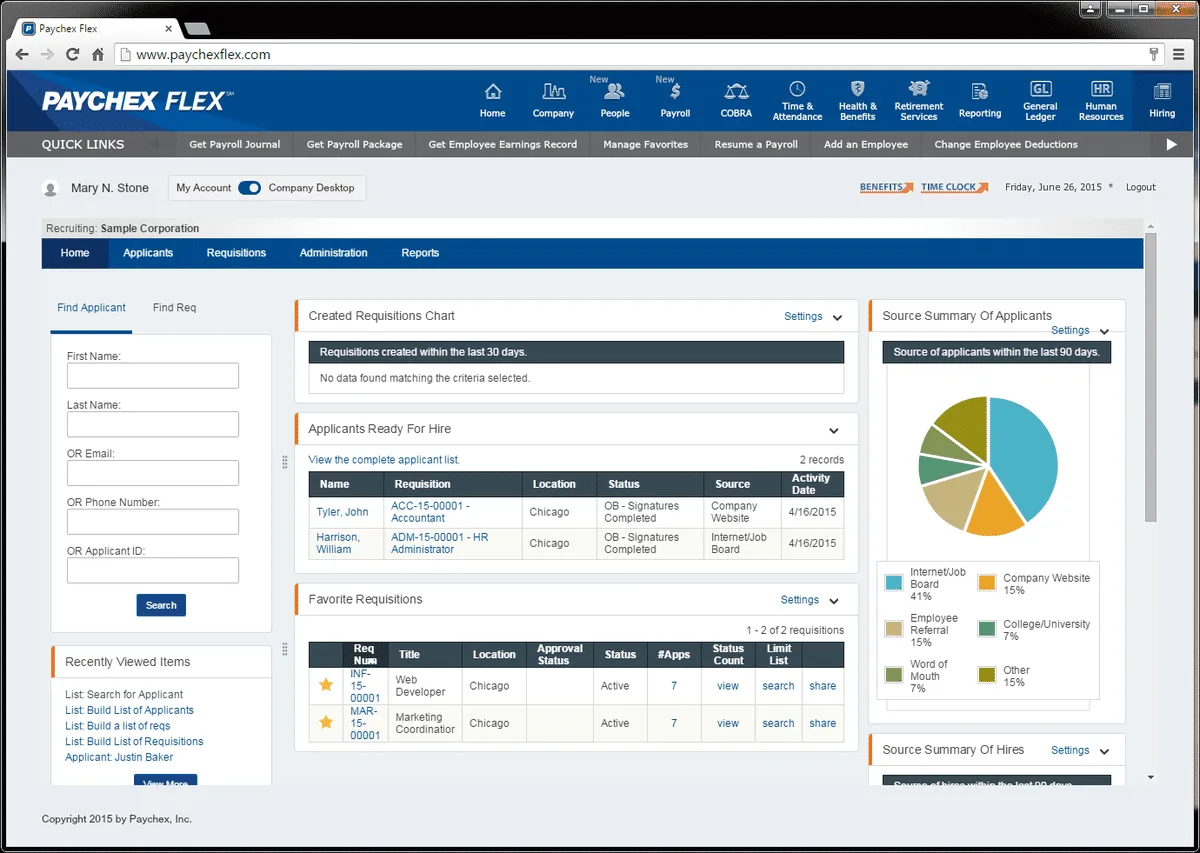The image size is (1200, 853).
Task: Open the Reporting icon
Action: coord(980,91)
